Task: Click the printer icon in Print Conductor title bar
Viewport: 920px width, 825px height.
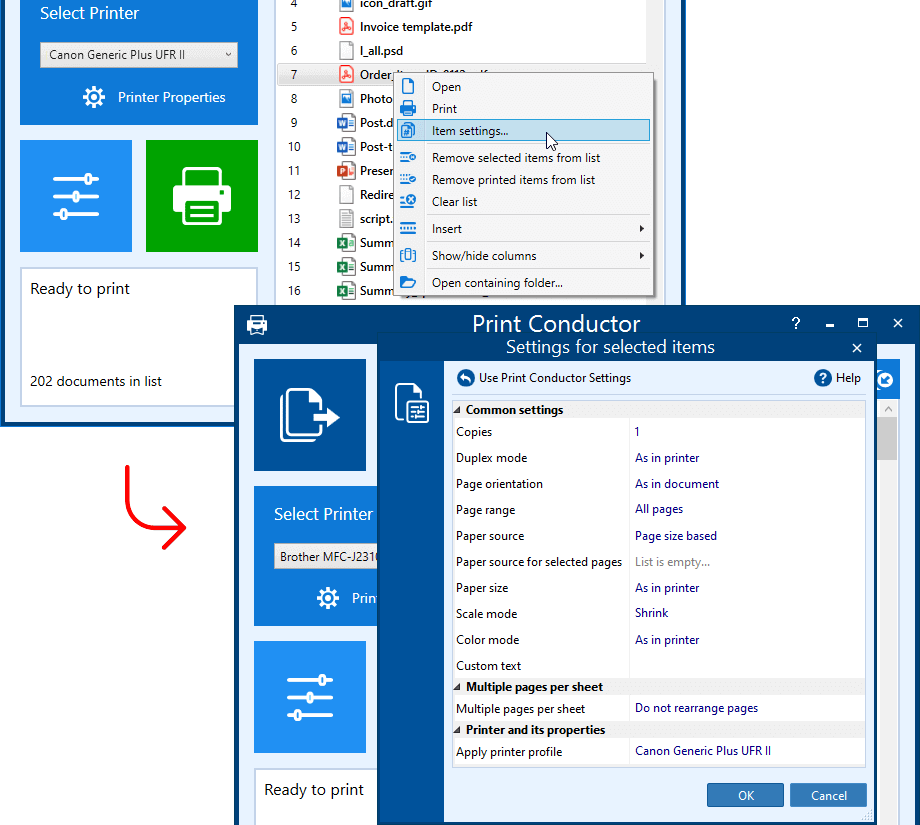Action: [x=257, y=324]
